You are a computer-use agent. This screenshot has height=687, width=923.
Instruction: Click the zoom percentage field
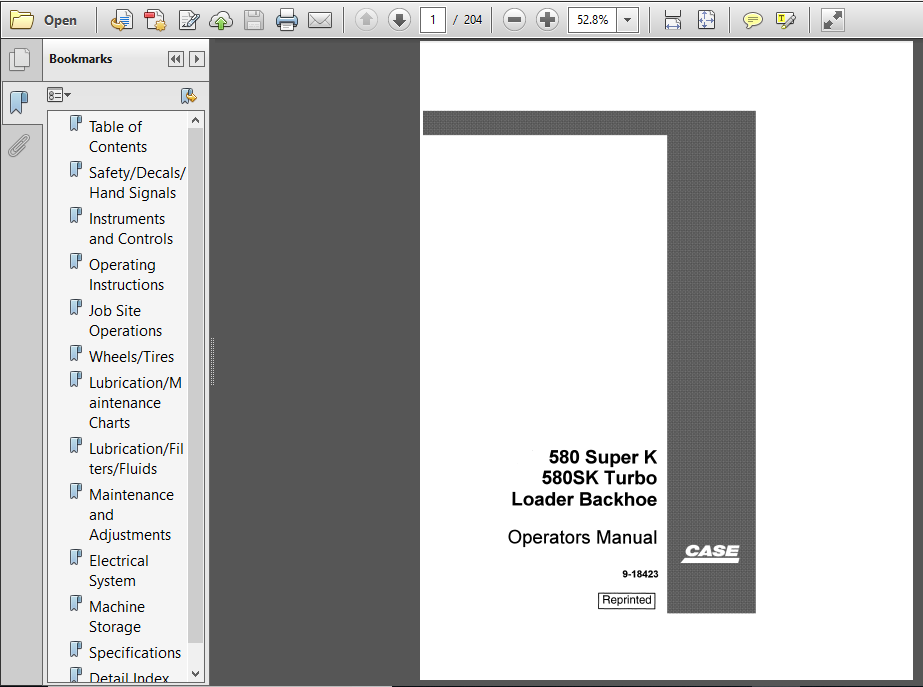coord(592,20)
